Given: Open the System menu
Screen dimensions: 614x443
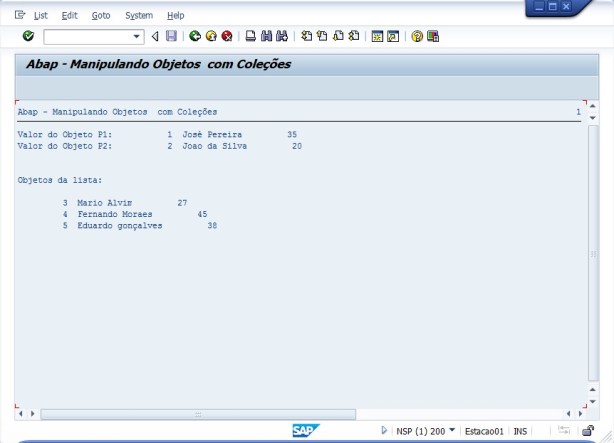Looking at the screenshot, I should 139,16.
